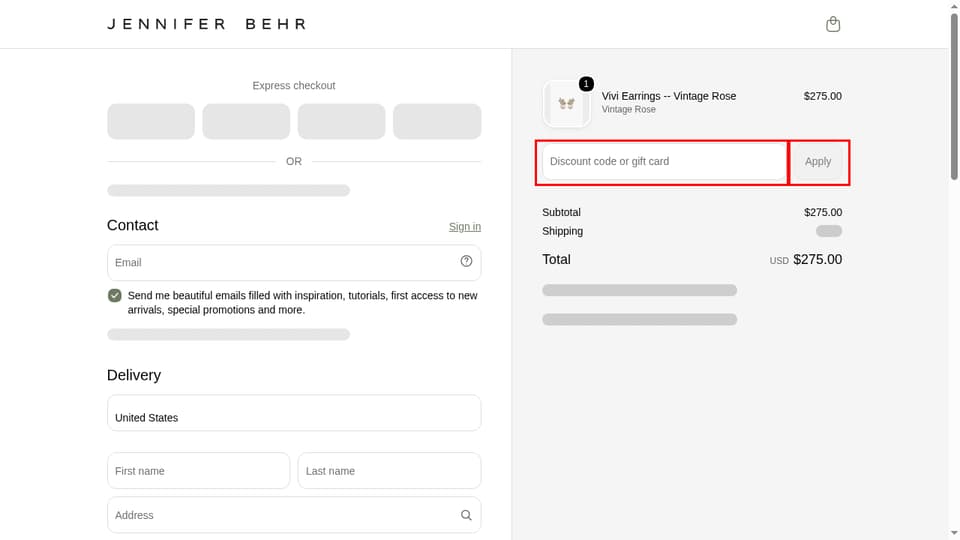The image size is (960, 540).
Task: Click the OR divider label
Action: [294, 162]
